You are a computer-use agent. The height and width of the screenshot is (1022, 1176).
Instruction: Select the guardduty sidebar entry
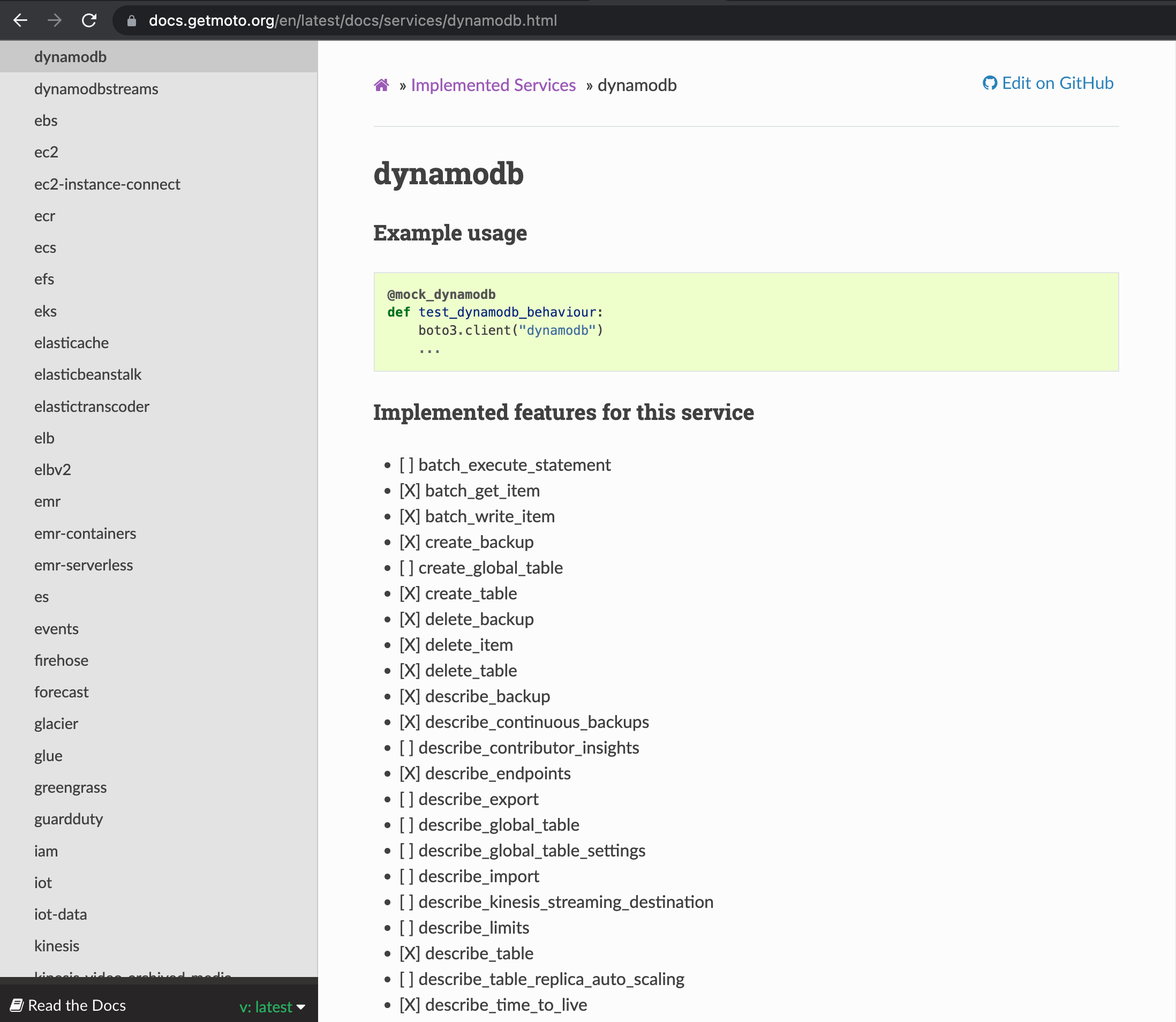pos(69,819)
